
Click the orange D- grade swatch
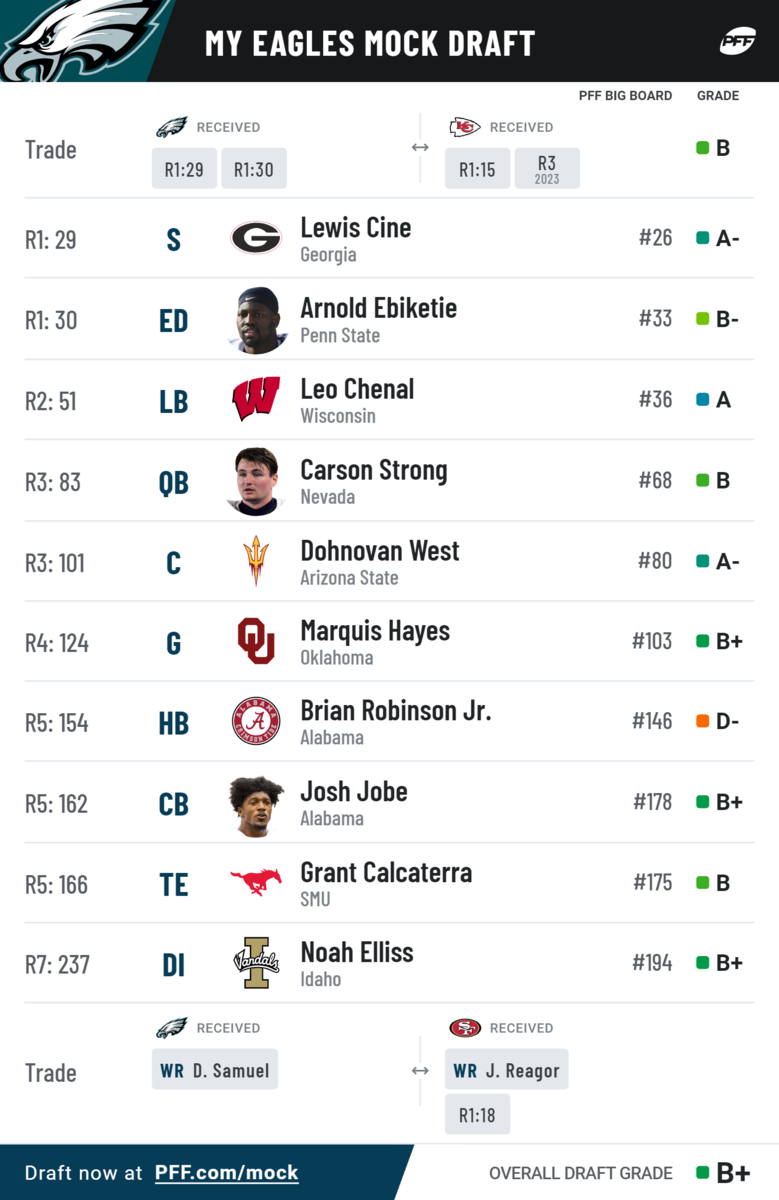coord(703,721)
